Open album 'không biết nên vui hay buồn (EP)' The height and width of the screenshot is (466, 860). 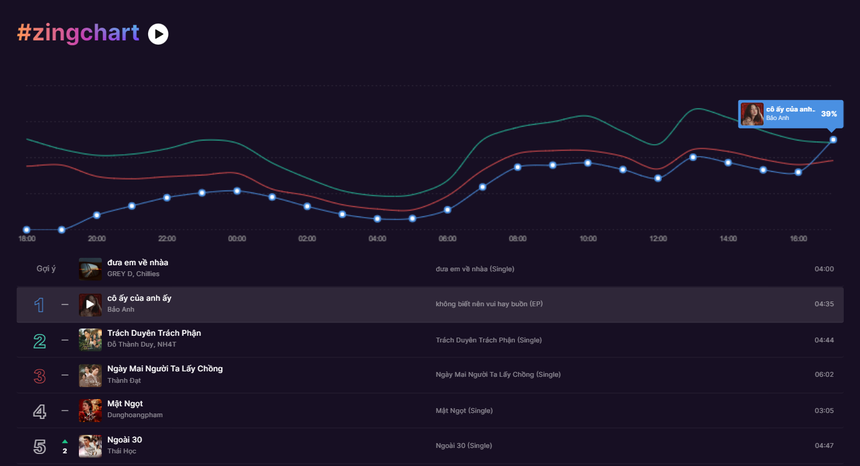click(489, 304)
